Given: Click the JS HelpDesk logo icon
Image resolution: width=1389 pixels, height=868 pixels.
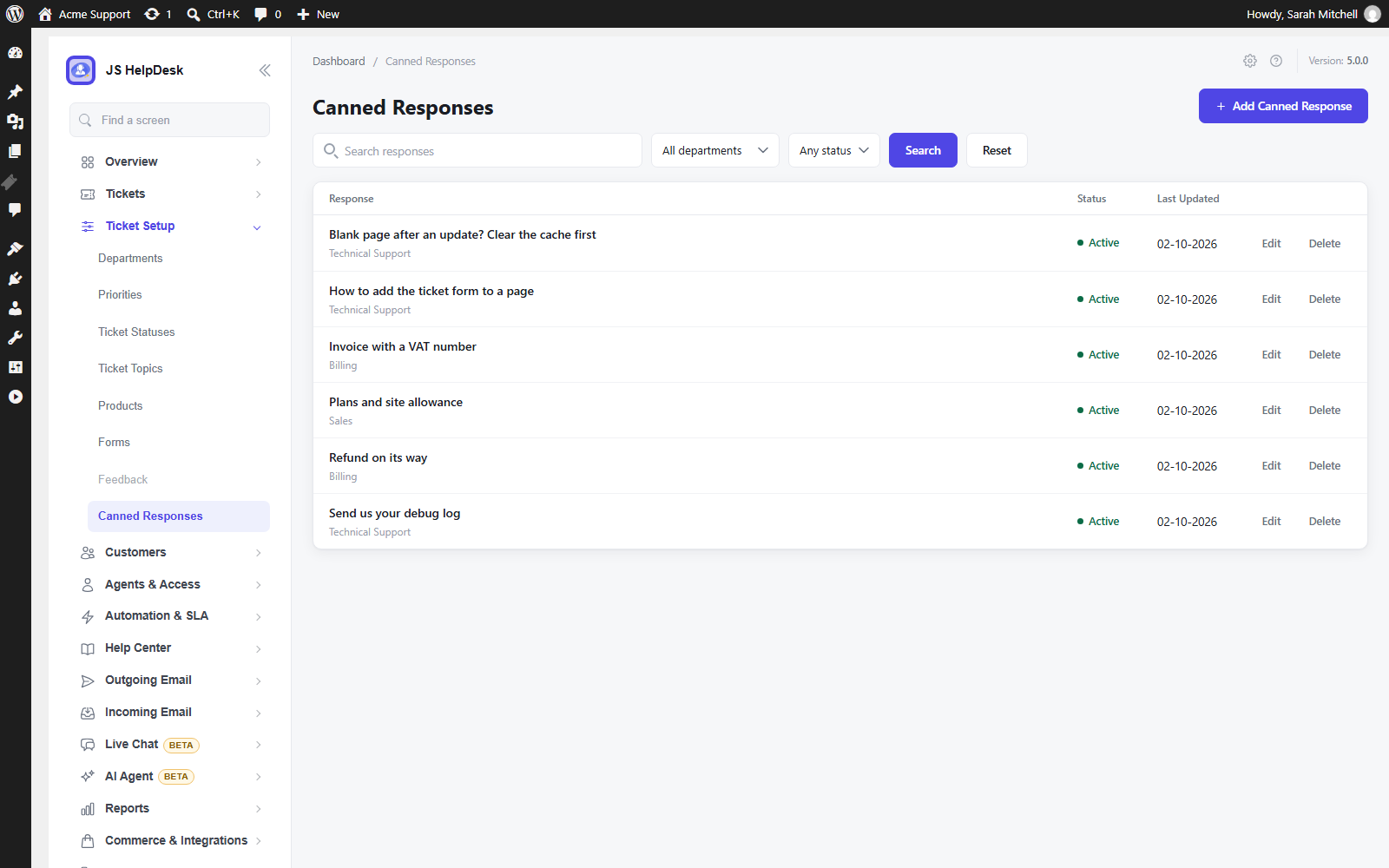Looking at the screenshot, I should (81, 70).
